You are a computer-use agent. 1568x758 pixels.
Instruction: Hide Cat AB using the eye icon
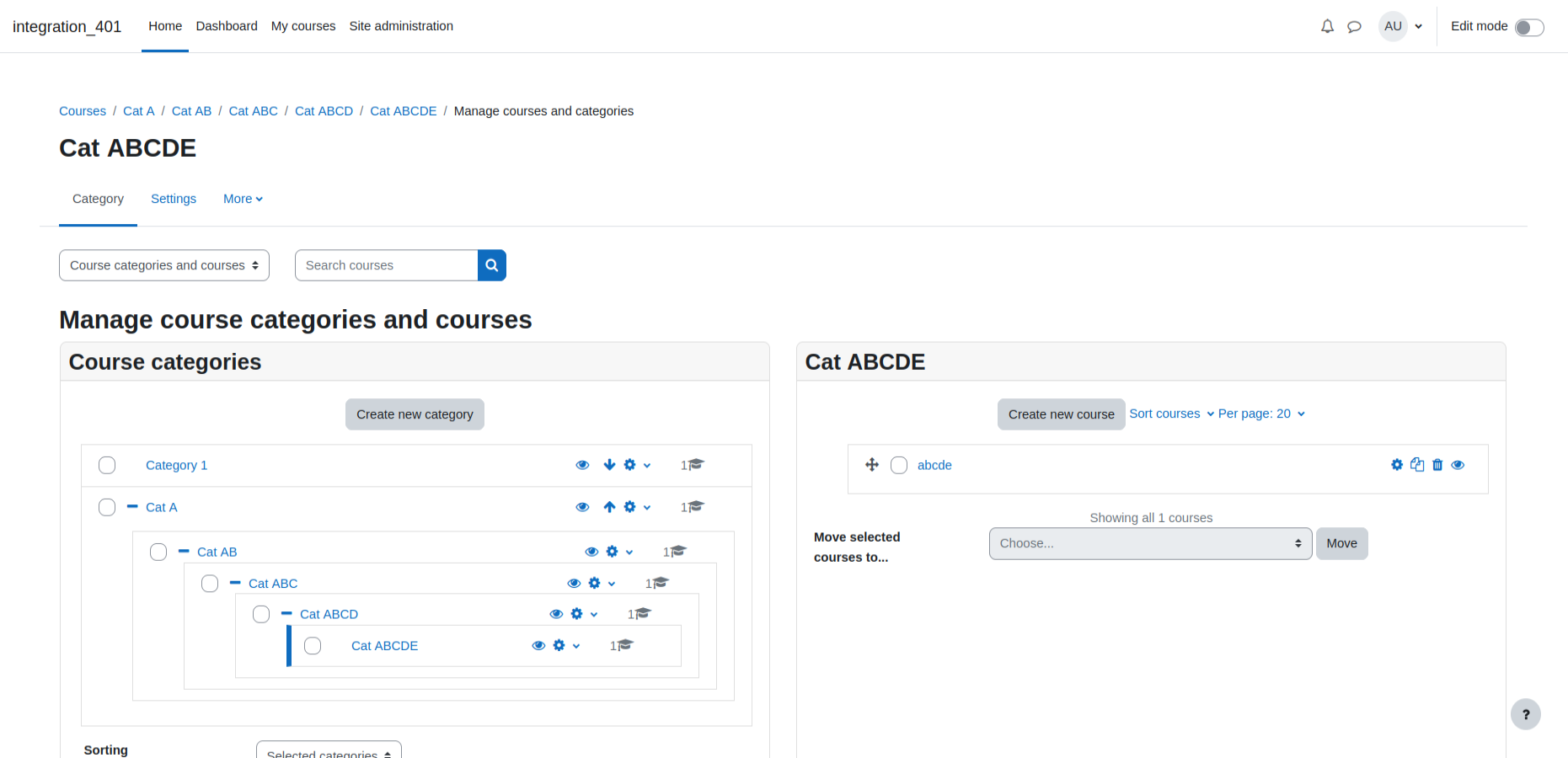591,552
